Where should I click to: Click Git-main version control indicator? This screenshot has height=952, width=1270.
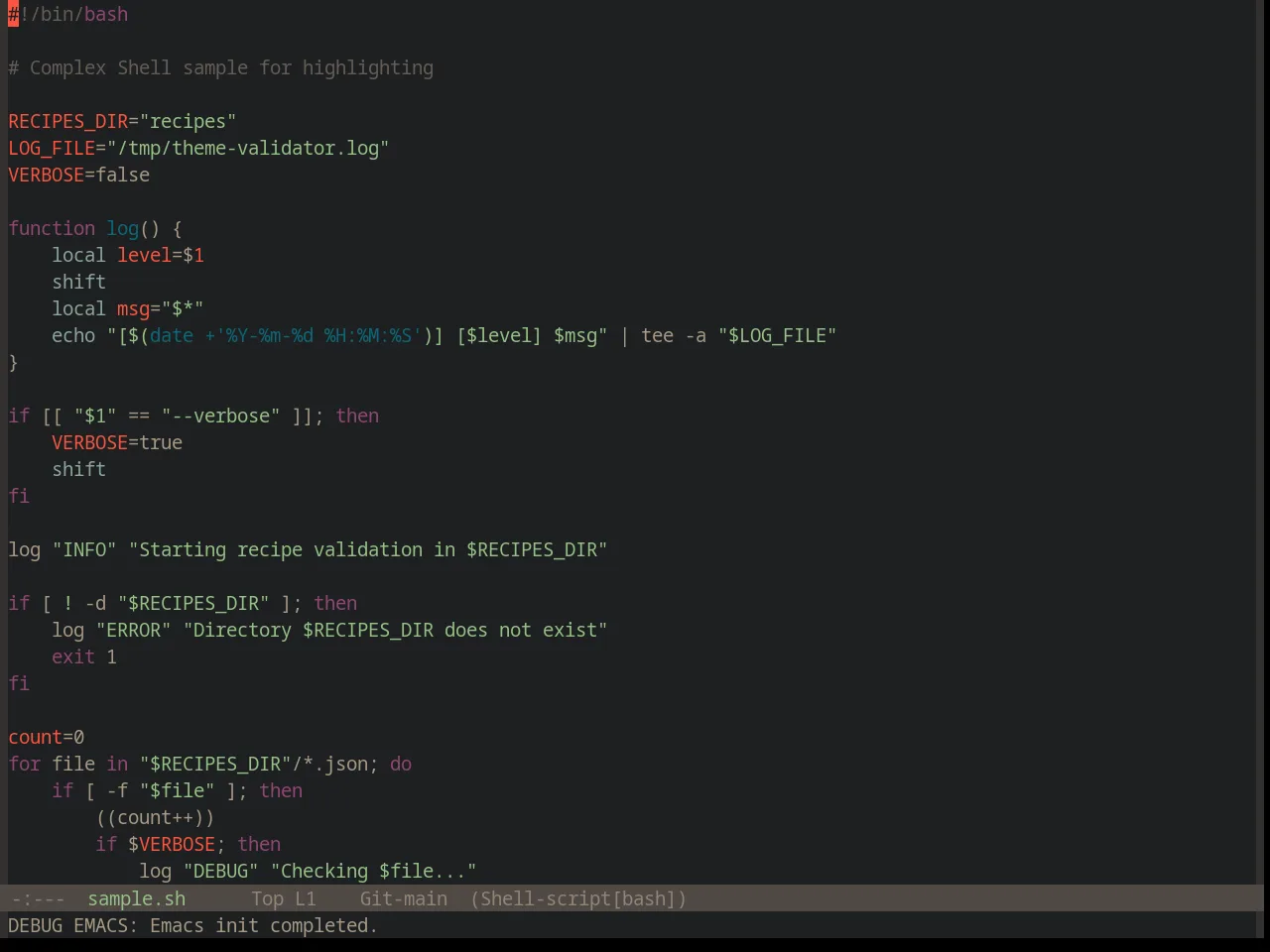click(403, 898)
